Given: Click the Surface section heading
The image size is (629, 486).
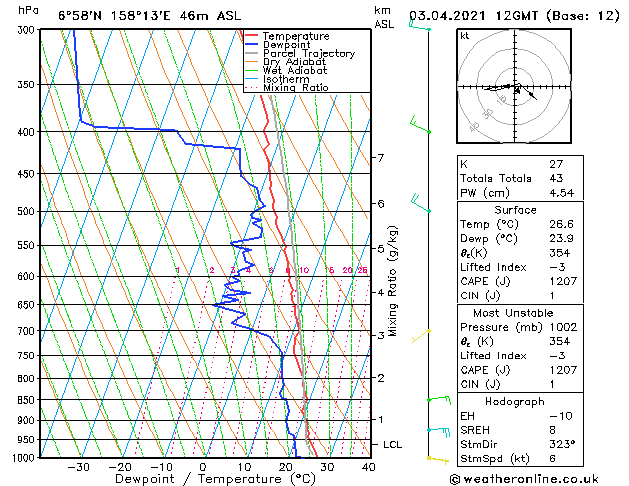Looking at the screenshot, I should pos(515,210).
